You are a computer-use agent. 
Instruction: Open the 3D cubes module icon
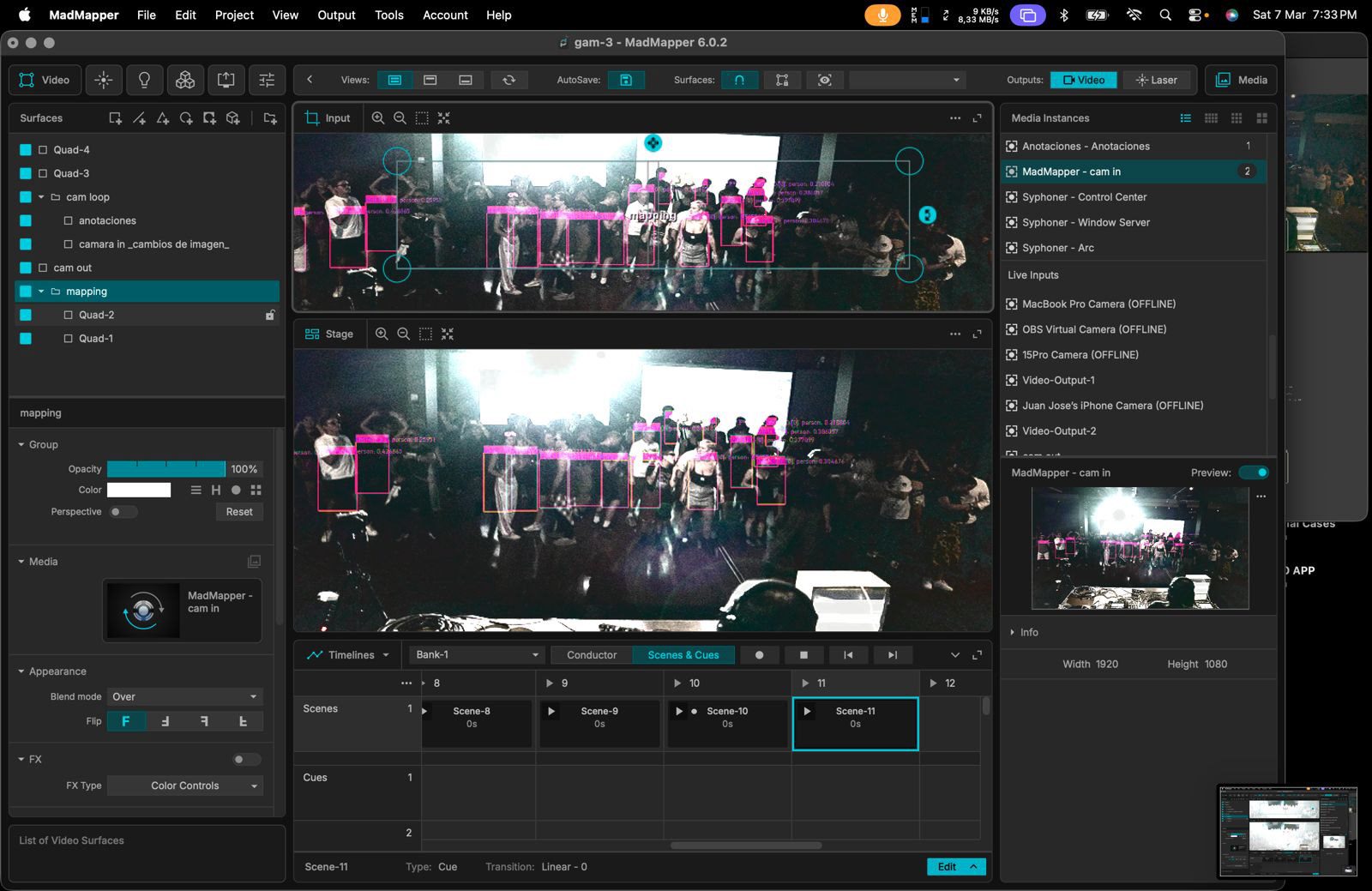(x=185, y=80)
